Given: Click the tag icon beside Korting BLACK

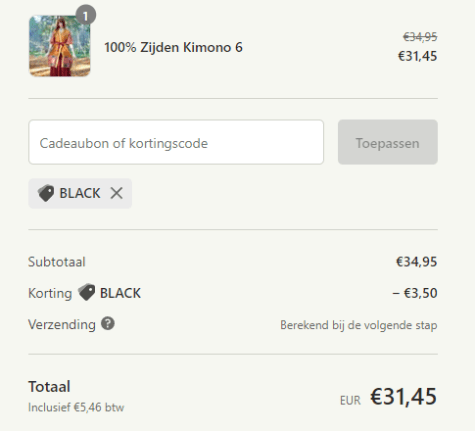Looking at the screenshot, I should (x=87, y=292).
